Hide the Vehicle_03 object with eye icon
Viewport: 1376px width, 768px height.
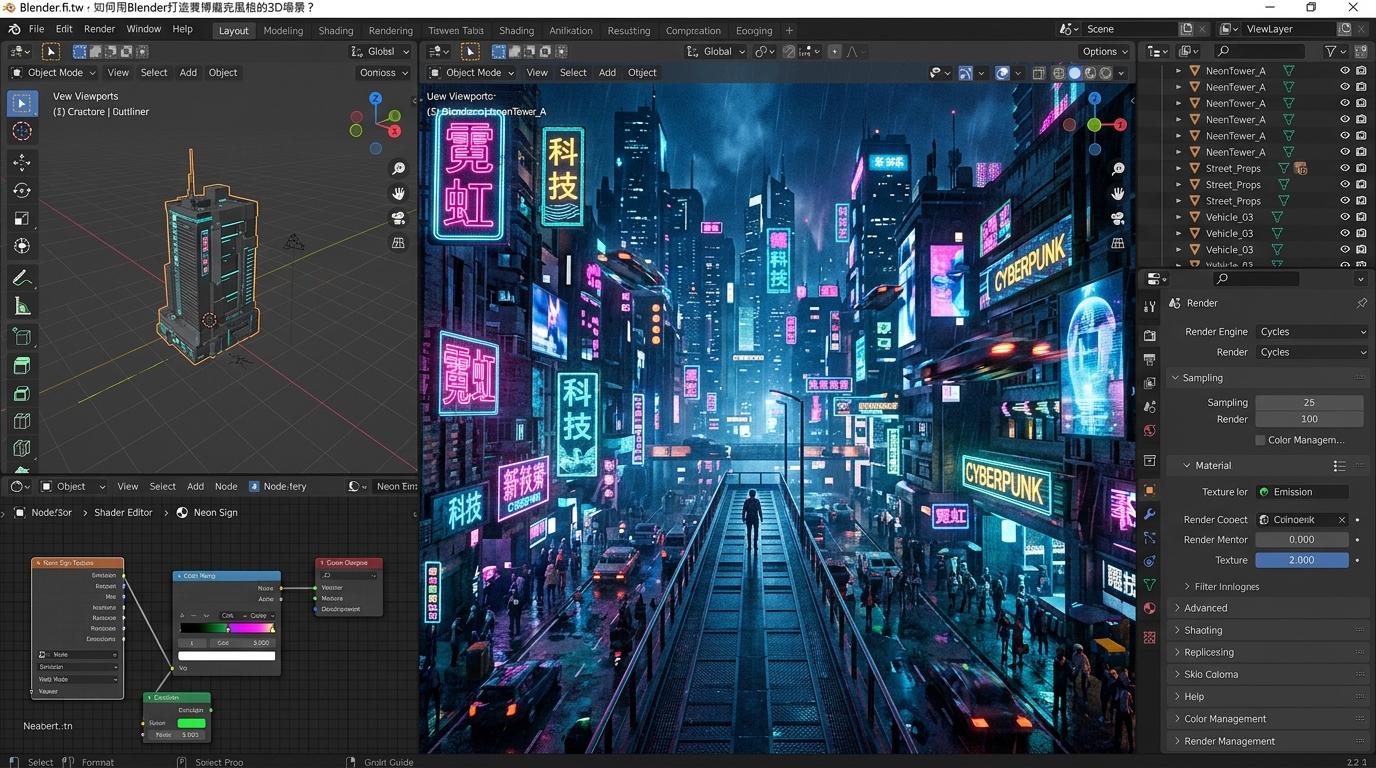coord(1345,217)
